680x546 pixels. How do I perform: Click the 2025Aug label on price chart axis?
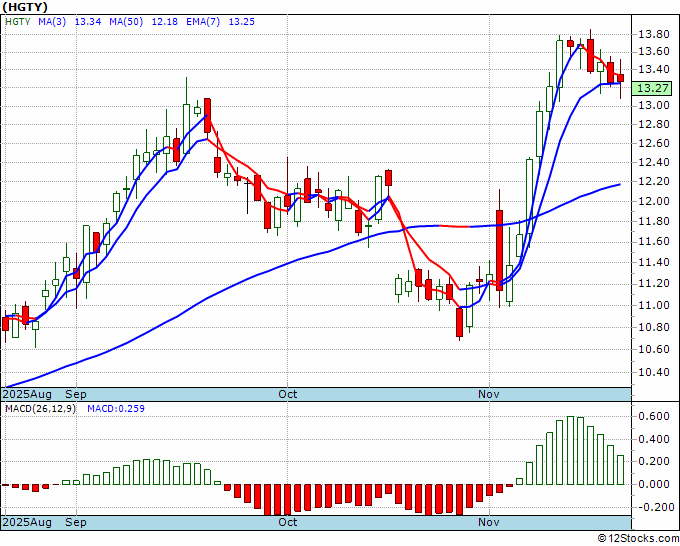pos(27,394)
